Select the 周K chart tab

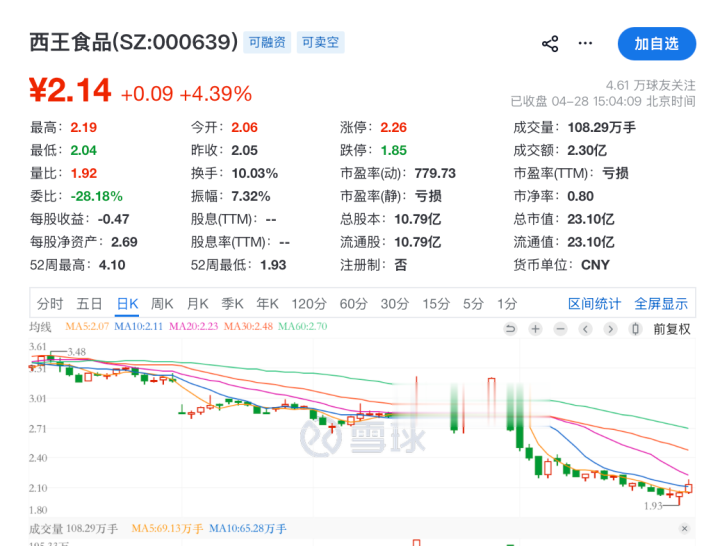[x=162, y=304]
